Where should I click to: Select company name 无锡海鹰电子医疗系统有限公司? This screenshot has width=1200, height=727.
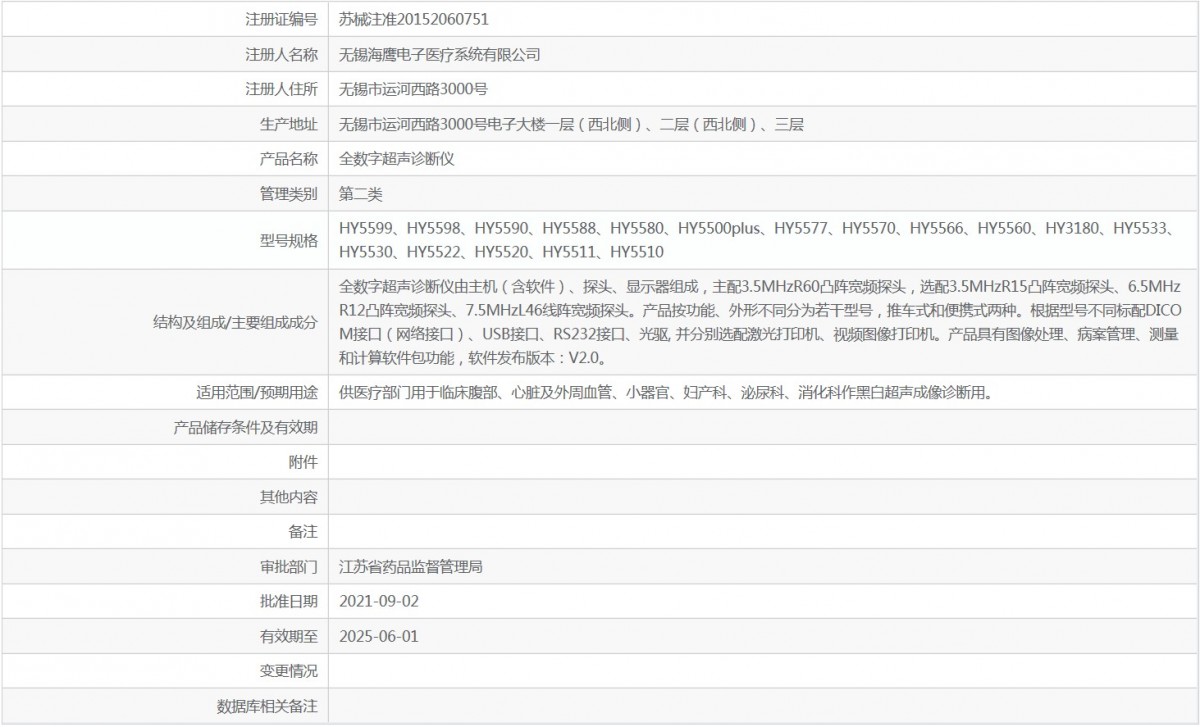pos(440,54)
